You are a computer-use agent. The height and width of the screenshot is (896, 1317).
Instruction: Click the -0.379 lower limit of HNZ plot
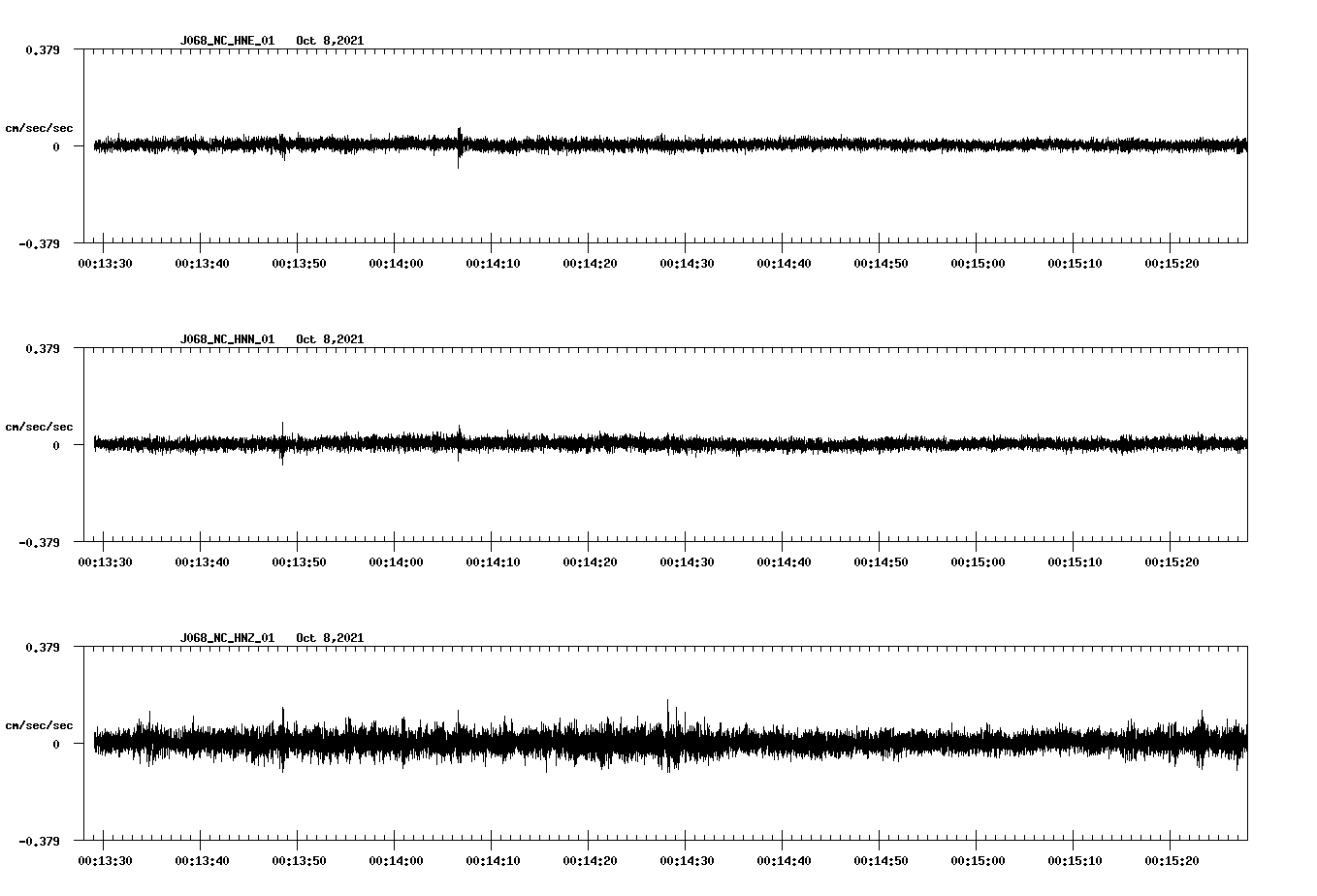pos(39,841)
